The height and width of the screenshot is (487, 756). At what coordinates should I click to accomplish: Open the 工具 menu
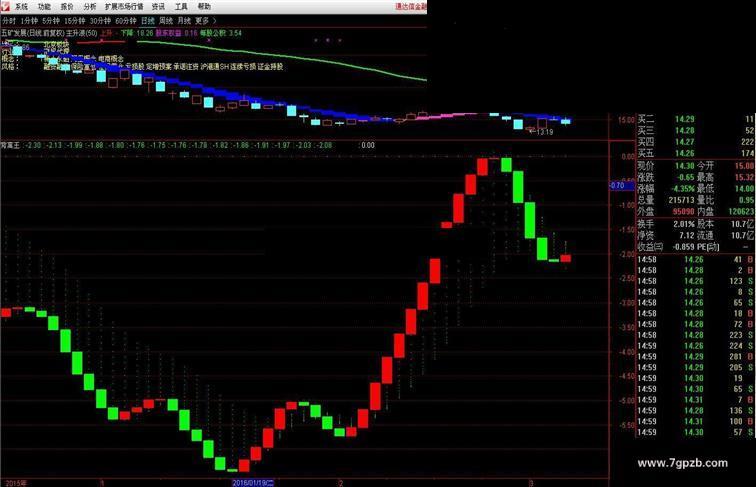[x=181, y=7]
